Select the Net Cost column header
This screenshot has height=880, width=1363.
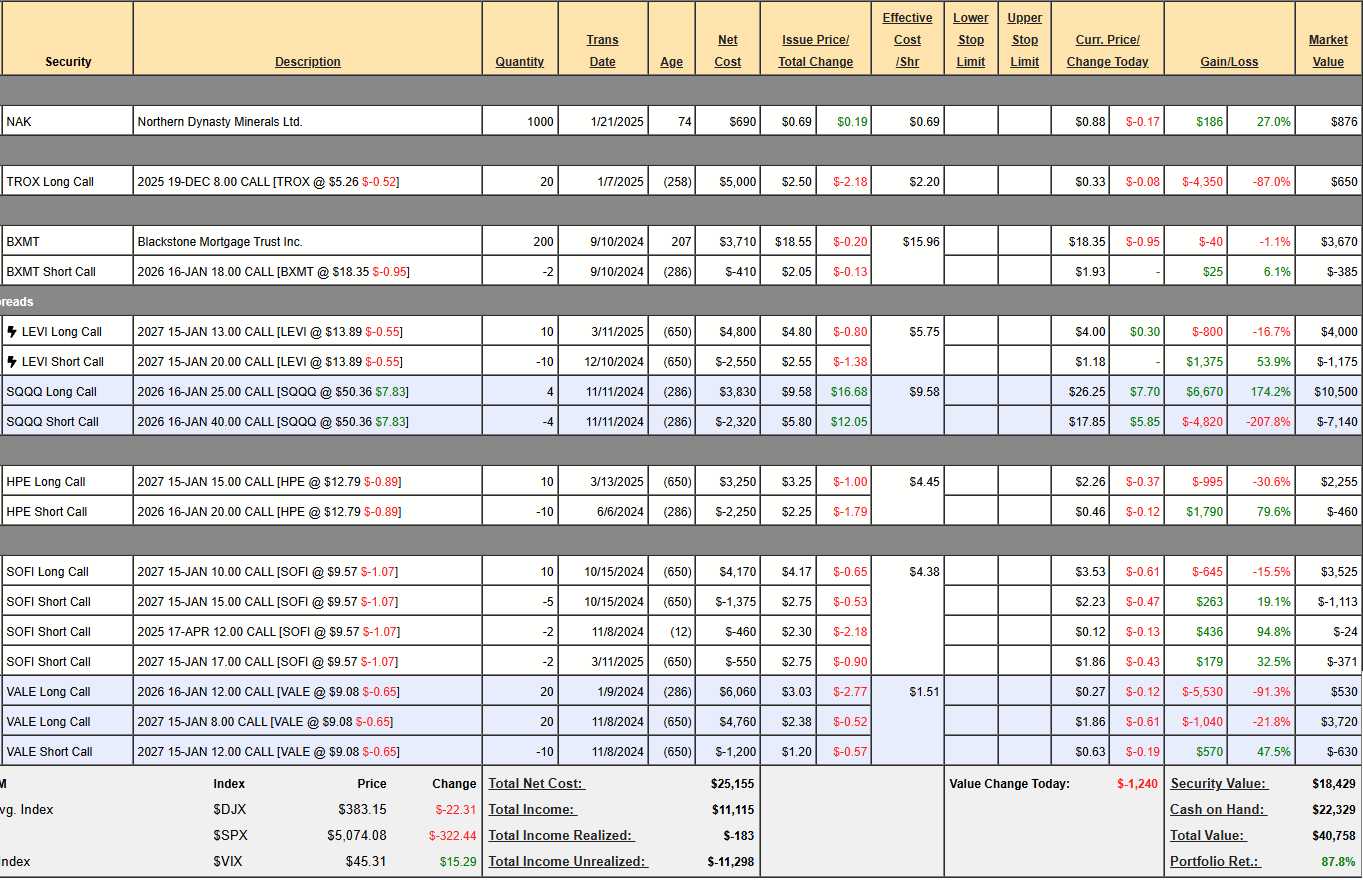(728, 51)
